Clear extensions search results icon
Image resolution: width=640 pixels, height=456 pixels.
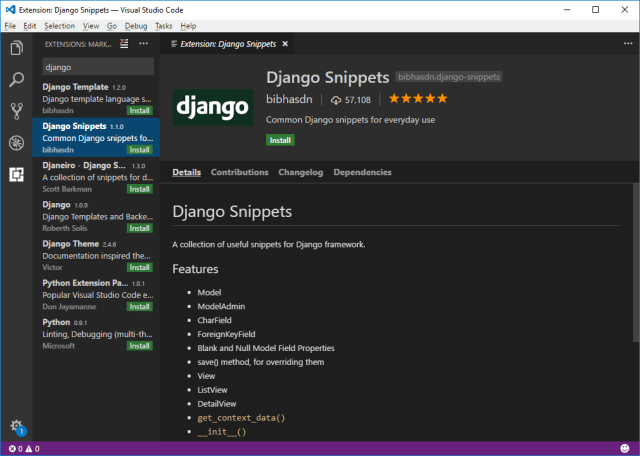click(124, 44)
